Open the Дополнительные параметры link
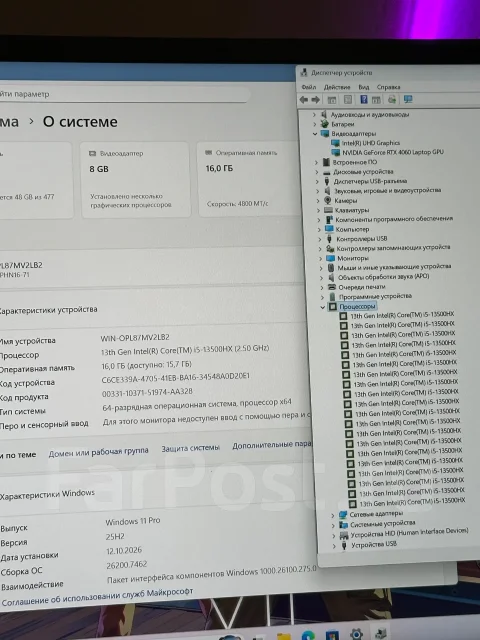This screenshot has height=640, width=480. (x=272, y=445)
